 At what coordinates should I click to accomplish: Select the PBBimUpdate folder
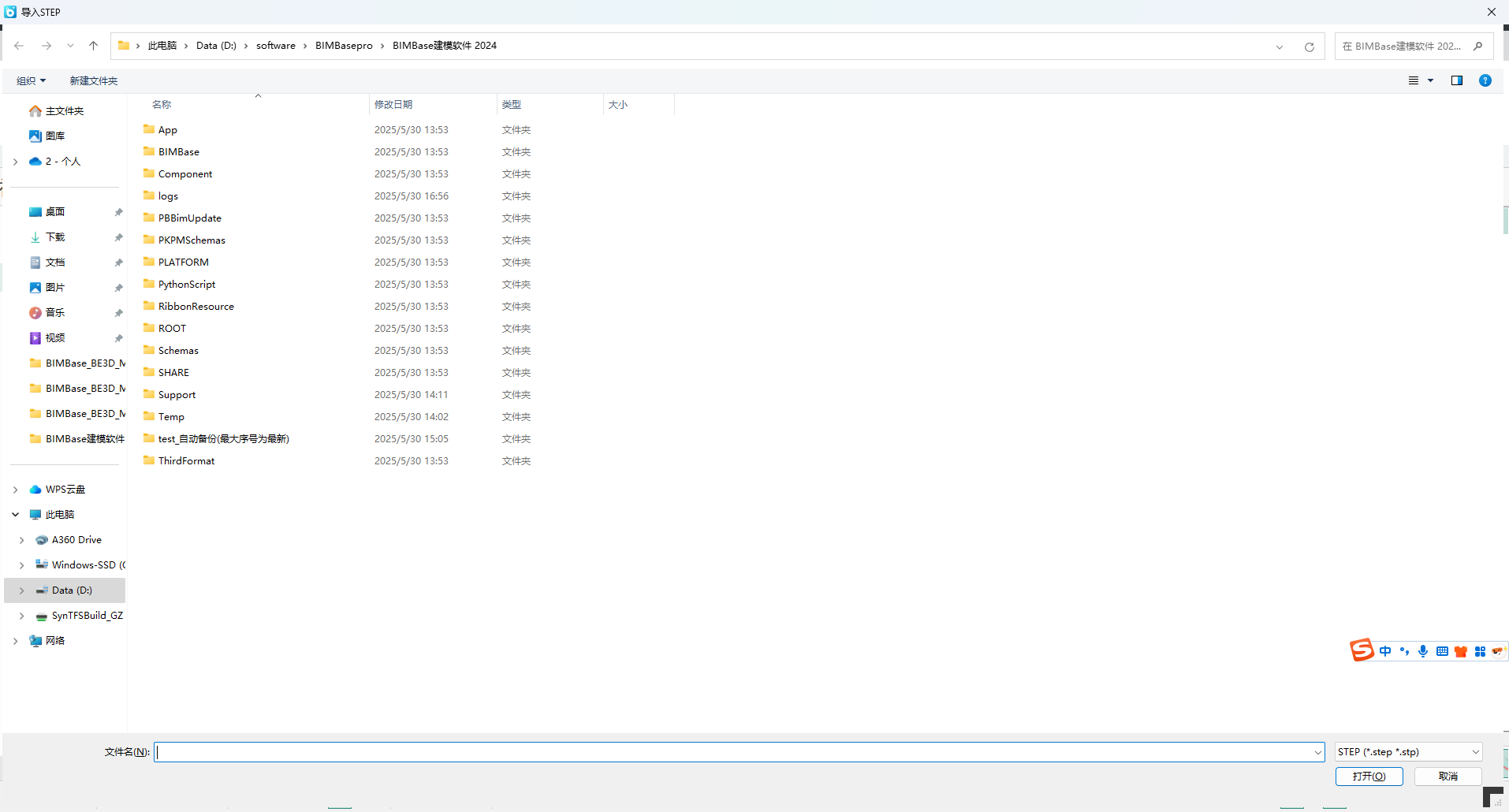(x=190, y=218)
